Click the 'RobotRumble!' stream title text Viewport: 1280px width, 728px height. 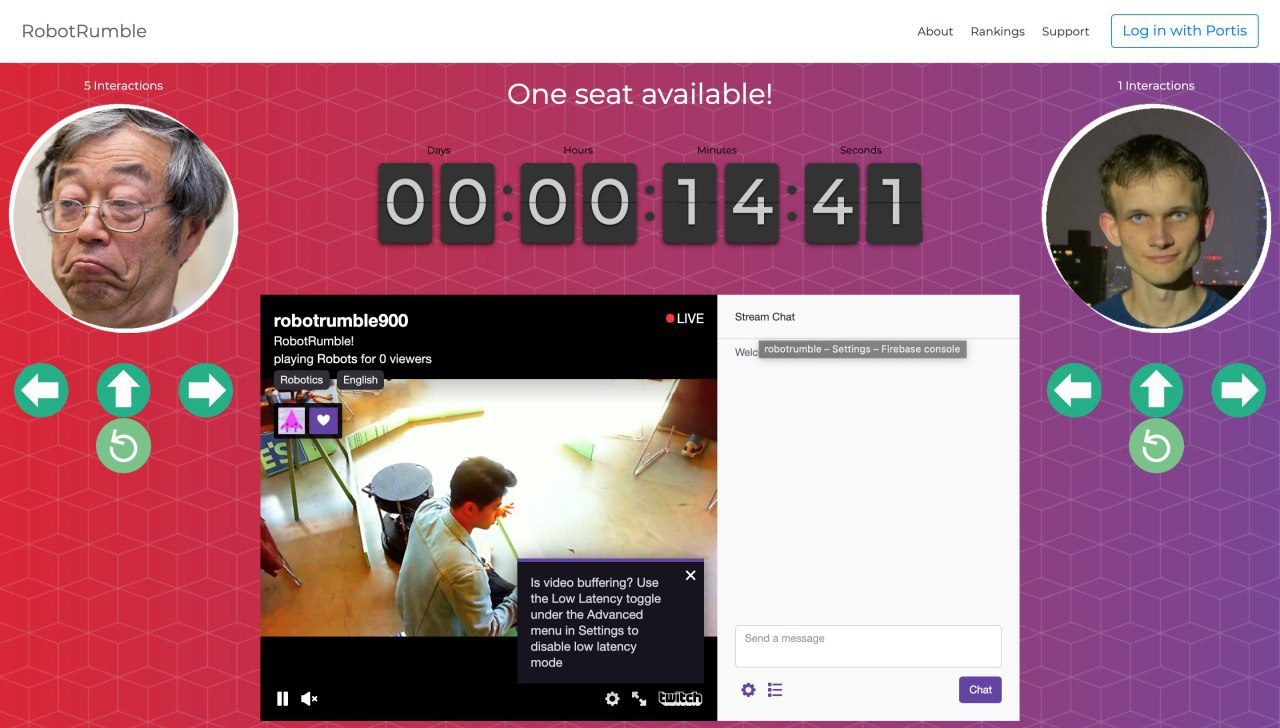[x=314, y=341]
